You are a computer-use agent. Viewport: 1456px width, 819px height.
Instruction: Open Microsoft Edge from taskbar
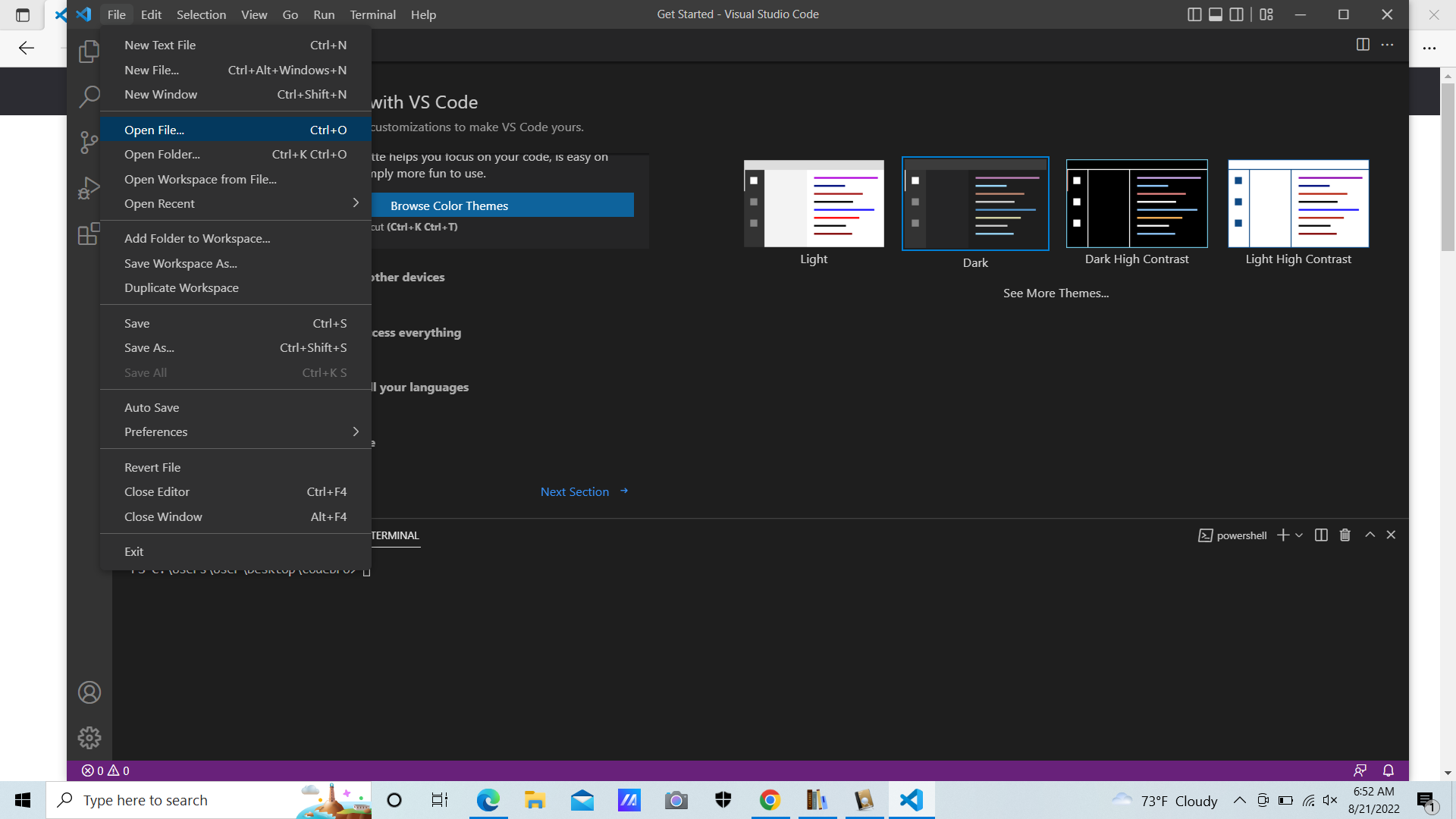point(488,800)
